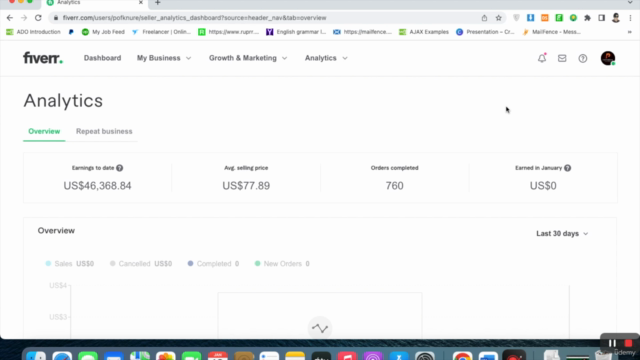
Task: Reload the Fiverr analytics page
Action: (x=38, y=18)
